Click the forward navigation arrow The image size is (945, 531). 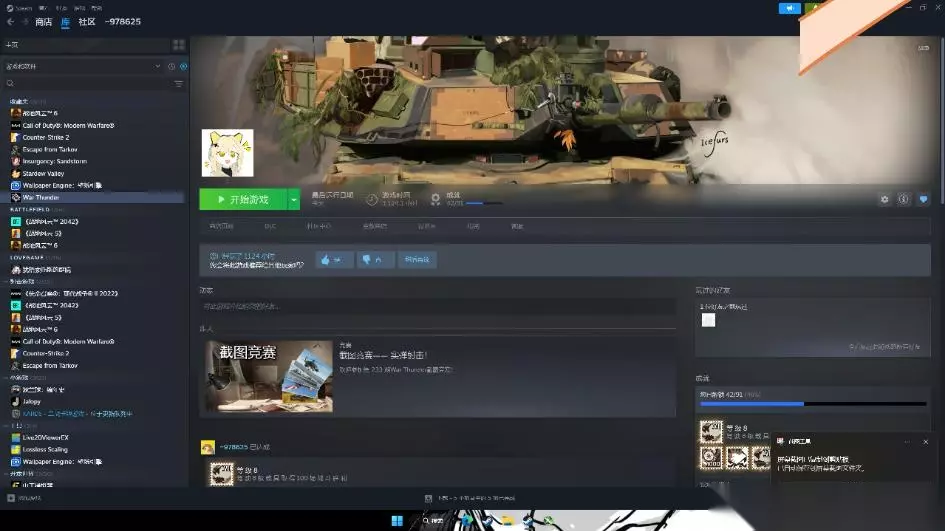25,22
